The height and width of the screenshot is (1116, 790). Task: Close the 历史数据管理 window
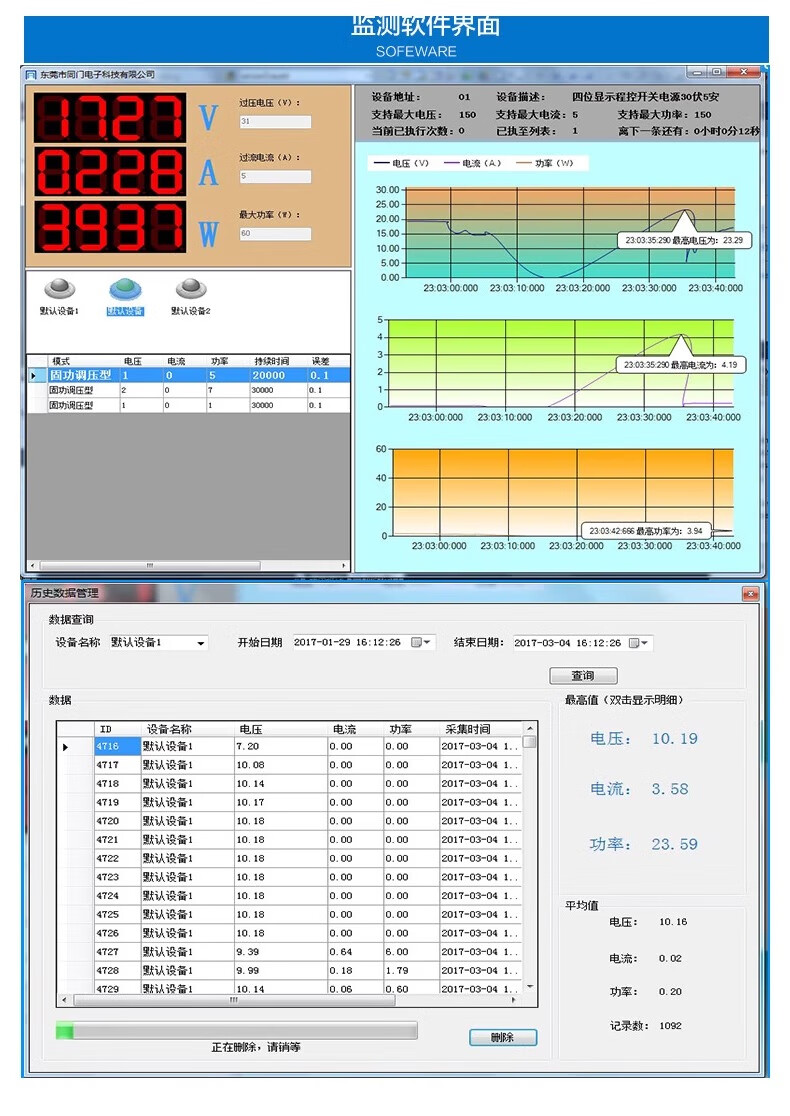pyautogui.click(x=750, y=594)
